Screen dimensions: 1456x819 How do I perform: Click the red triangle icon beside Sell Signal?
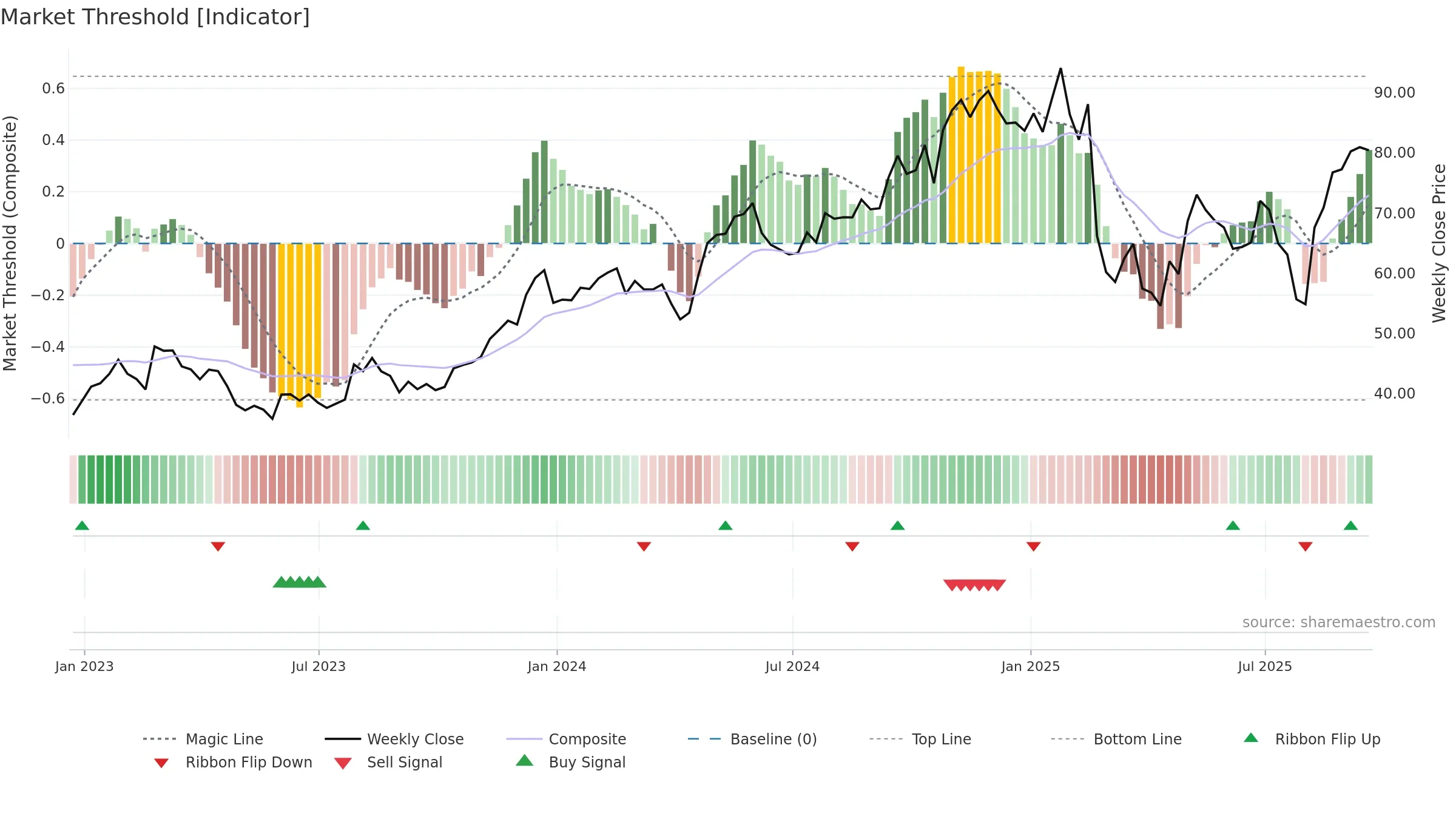pos(343,763)
